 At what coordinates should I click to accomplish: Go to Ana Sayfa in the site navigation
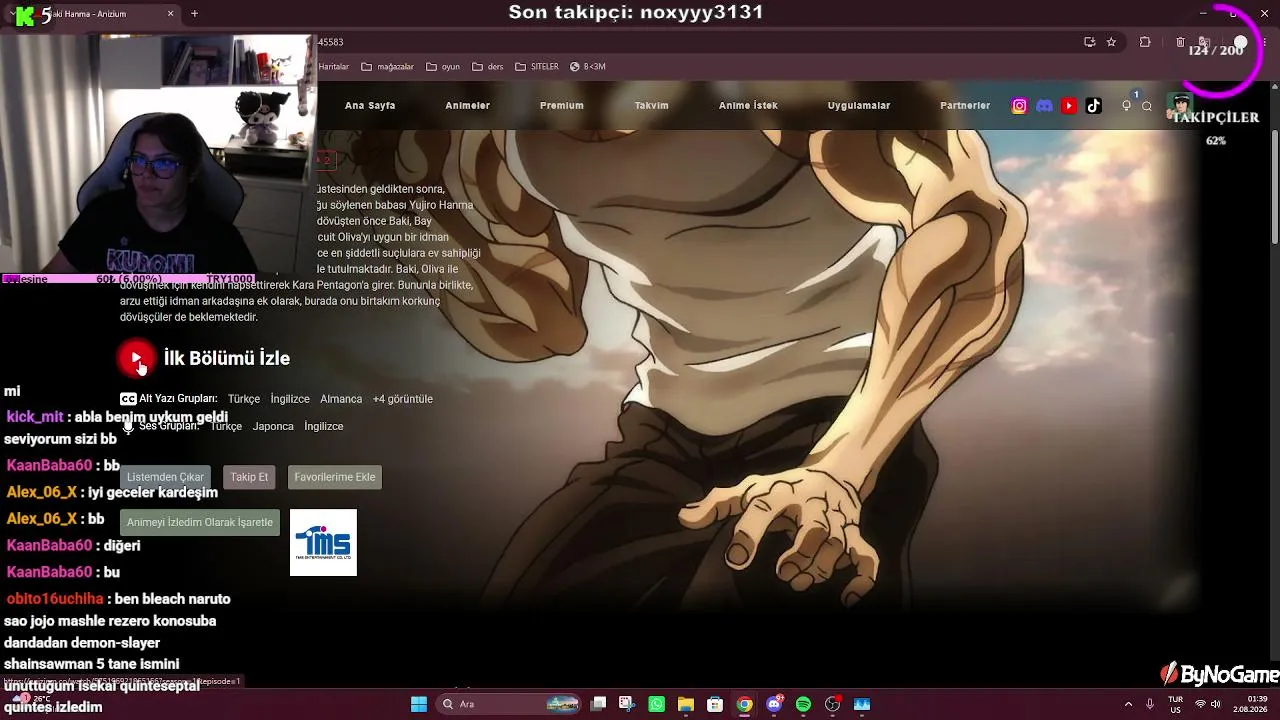(370, 106)
